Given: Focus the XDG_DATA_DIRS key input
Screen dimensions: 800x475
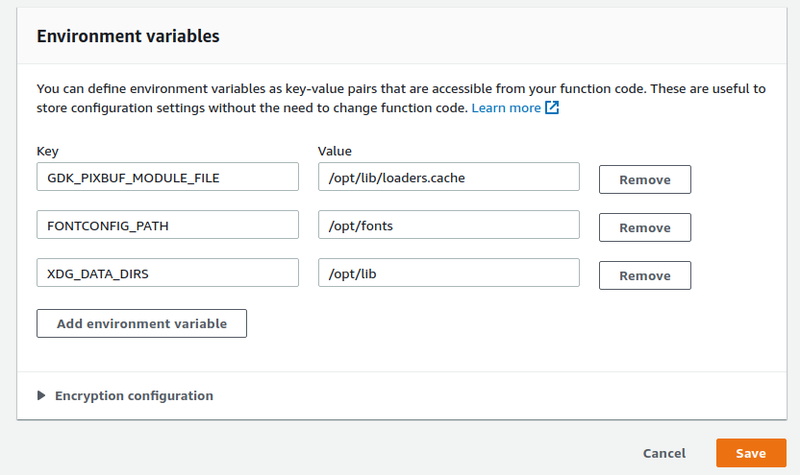Looking at the screenshot, I should tap(167, 272).
